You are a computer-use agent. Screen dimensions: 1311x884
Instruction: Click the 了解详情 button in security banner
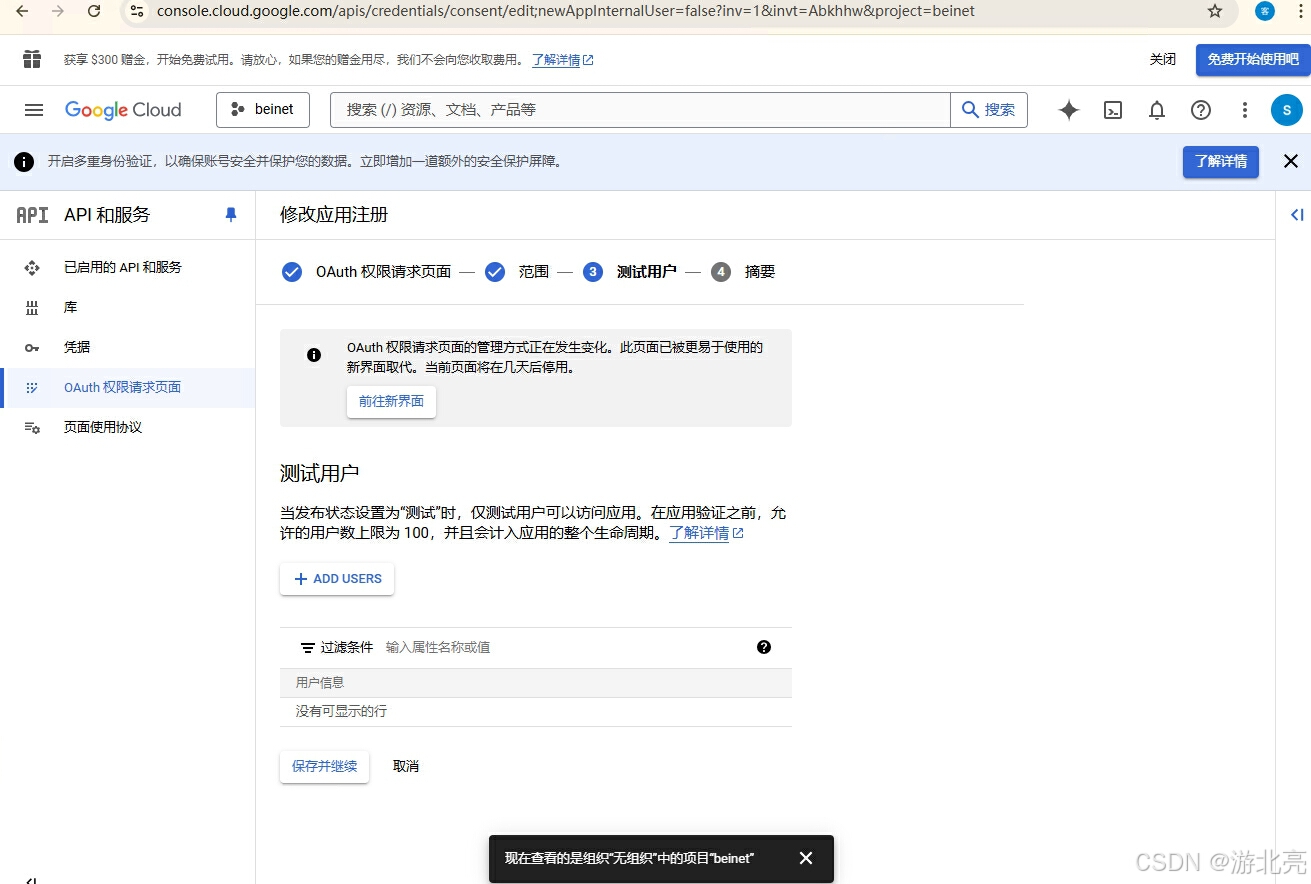[1220, 162]
